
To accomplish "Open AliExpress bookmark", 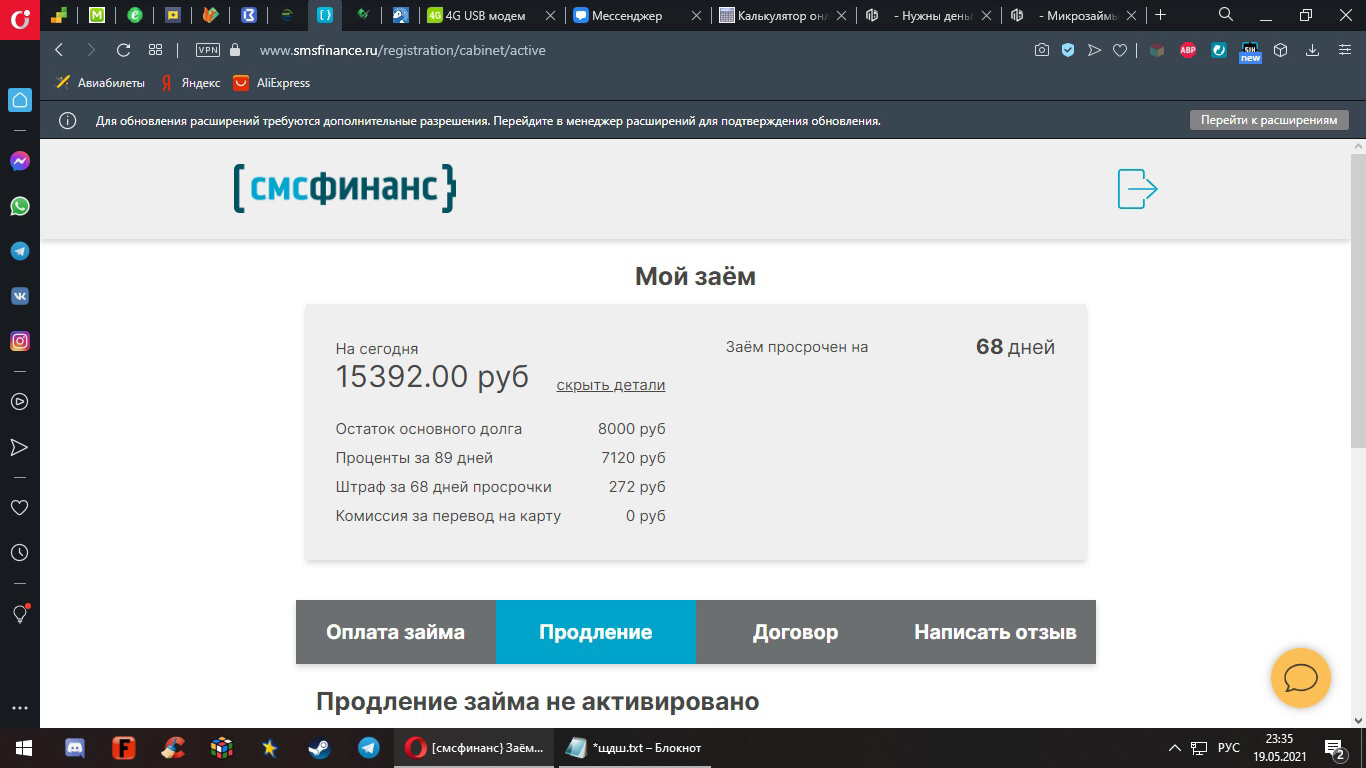I will 272,83.
